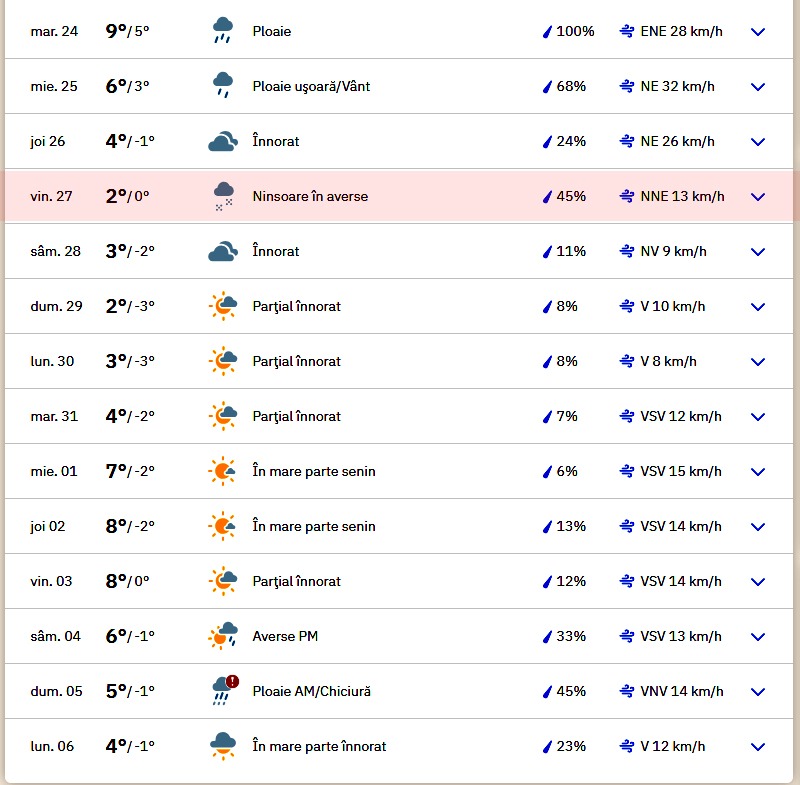Click the rain icon for mar. 24
Image resolution: width=800 pixels, height=785 pixels.
[x=223, y=31]
